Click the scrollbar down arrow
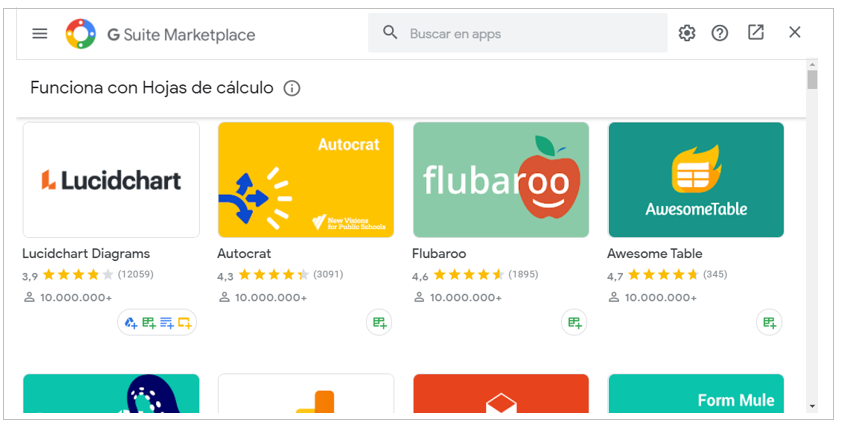This screenshot has width=842, height=428. (x=812, y=406)
